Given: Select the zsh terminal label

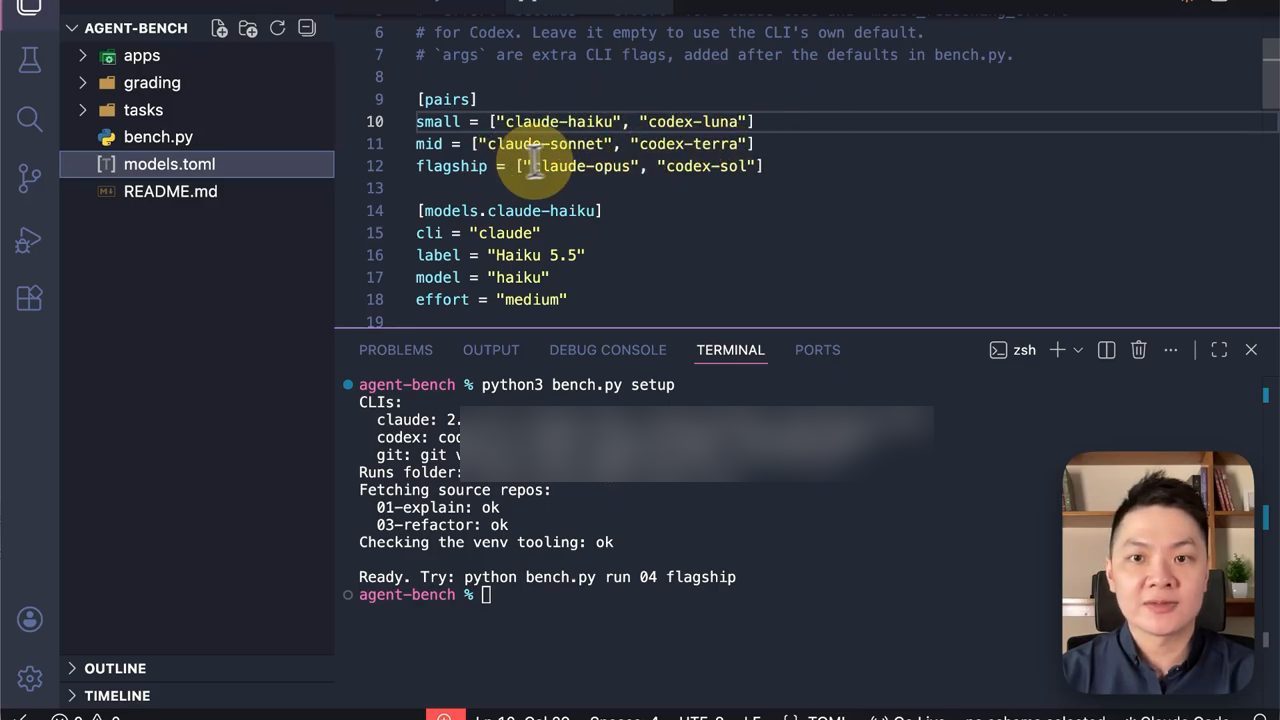Looking at the screenshot, I should point(1012,350).
